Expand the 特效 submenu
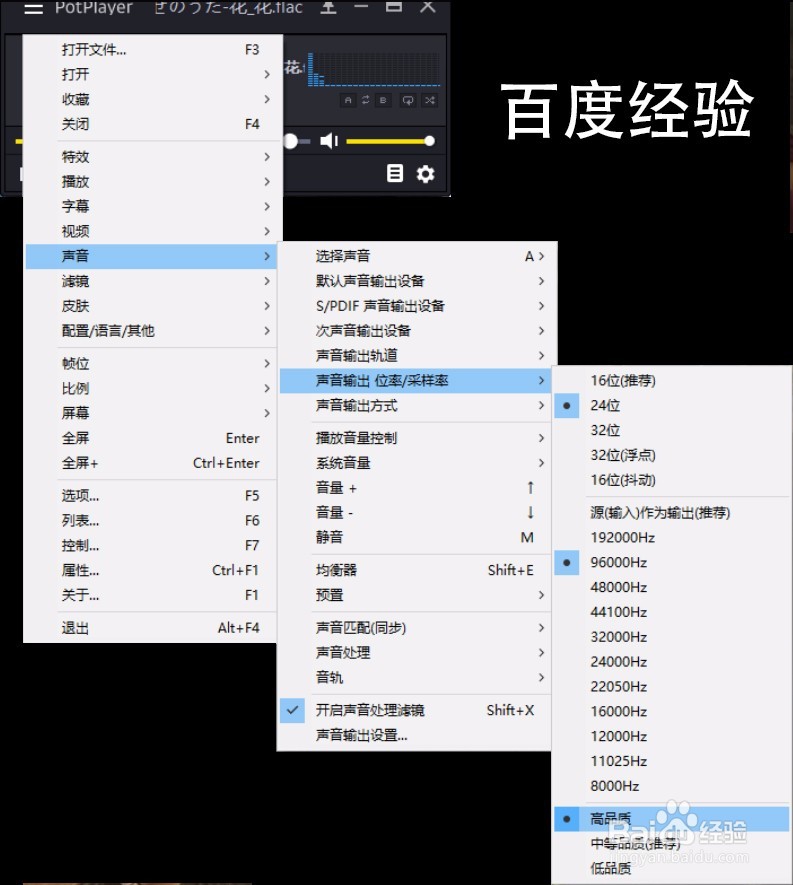This screenshot has width=793, height=885. tap(151, 157)
